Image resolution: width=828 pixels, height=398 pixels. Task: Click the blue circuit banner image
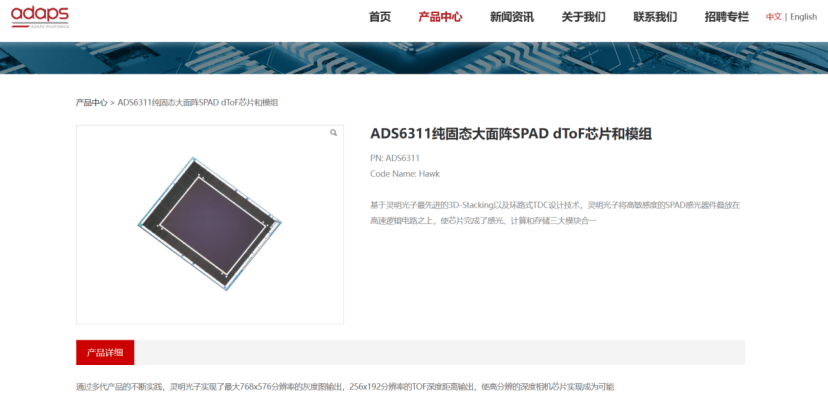pos(414,58)
